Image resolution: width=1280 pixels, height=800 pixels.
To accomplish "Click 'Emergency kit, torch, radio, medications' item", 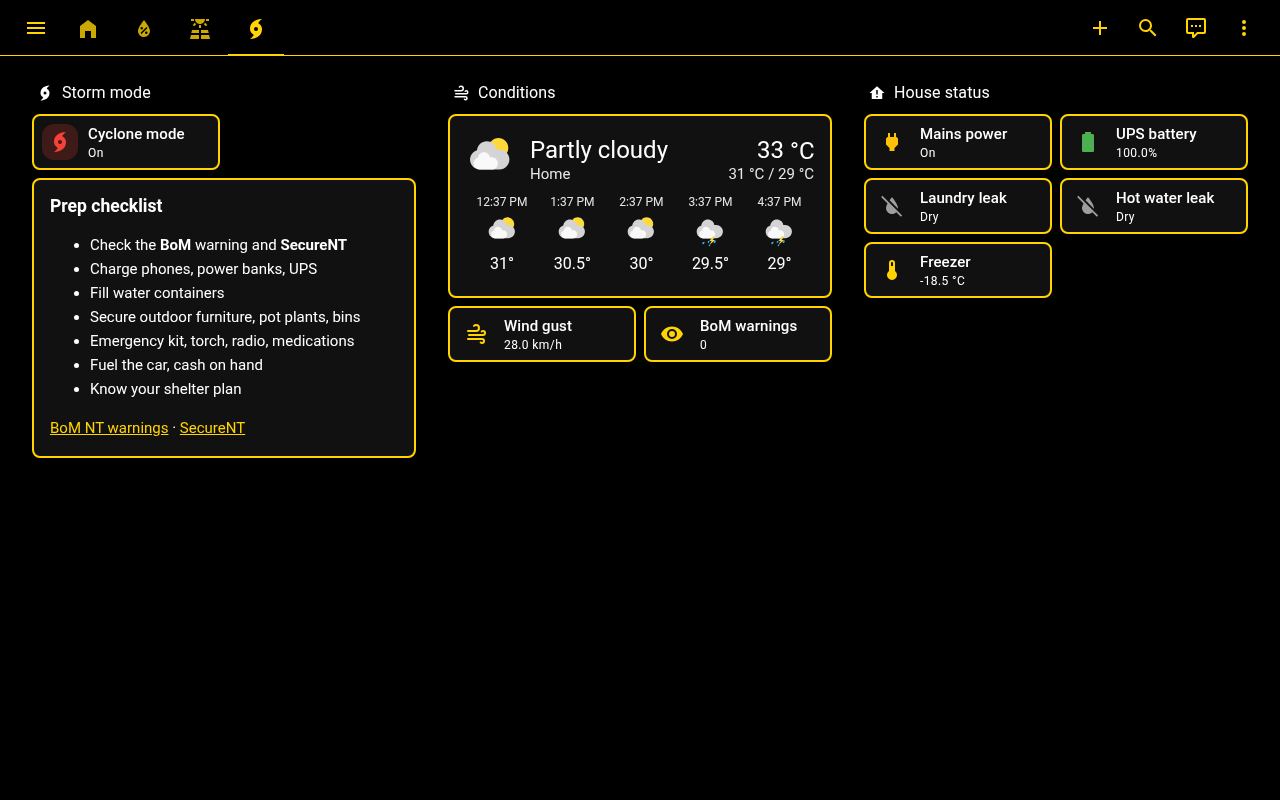I will coord(222,341).
